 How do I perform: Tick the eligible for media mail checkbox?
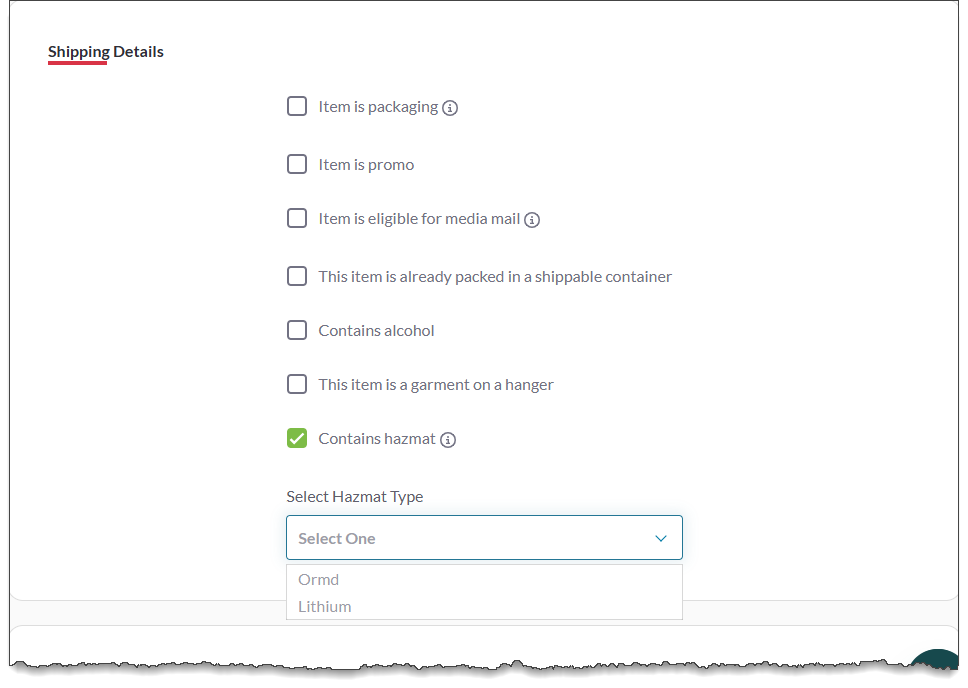297,218
